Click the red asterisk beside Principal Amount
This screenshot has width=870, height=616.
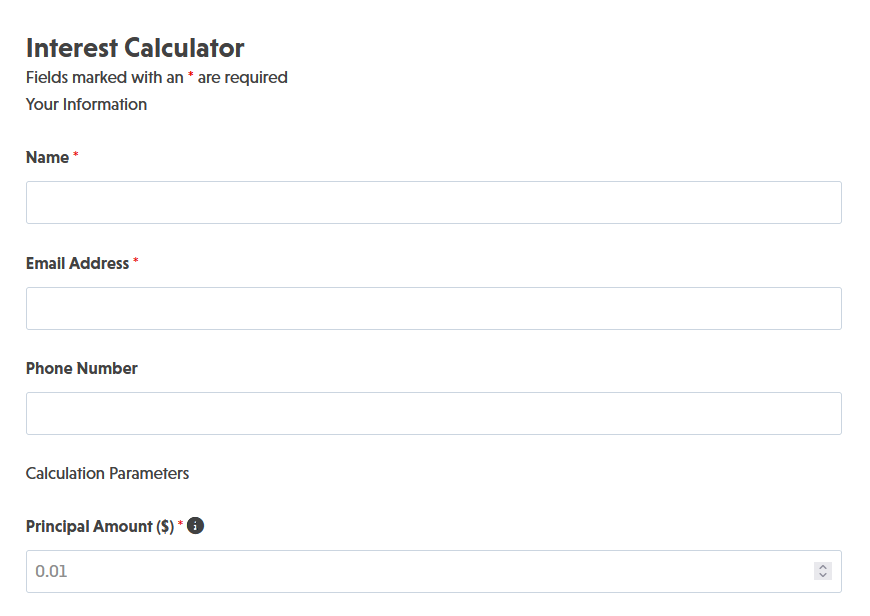[180, 525]
